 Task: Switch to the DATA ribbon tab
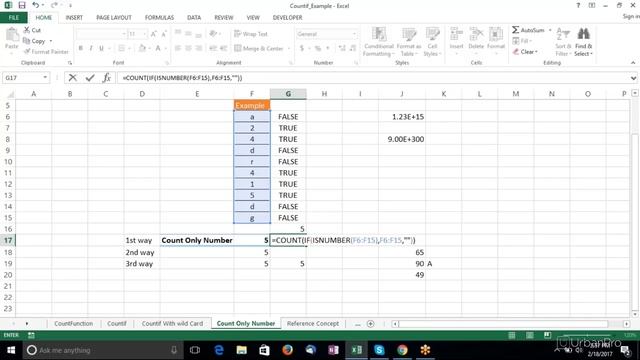(194, 18)
